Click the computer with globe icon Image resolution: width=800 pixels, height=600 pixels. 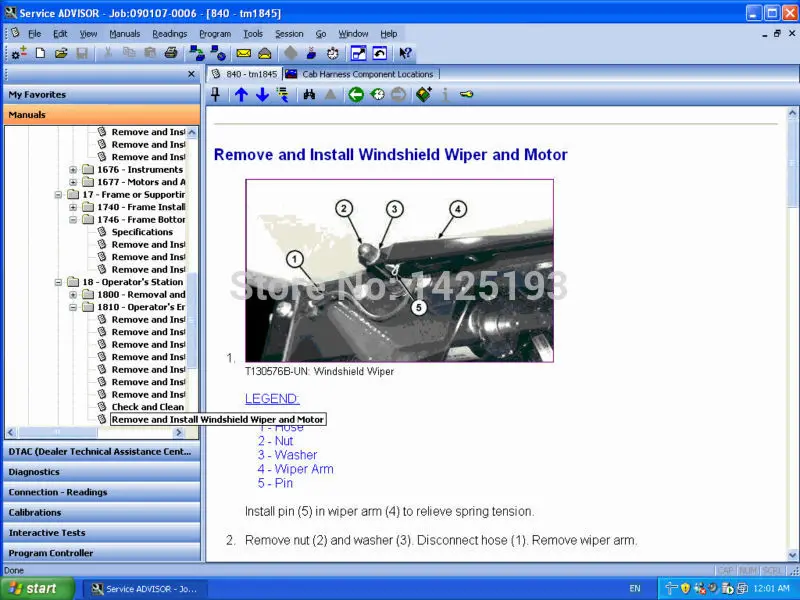point(218,53)
